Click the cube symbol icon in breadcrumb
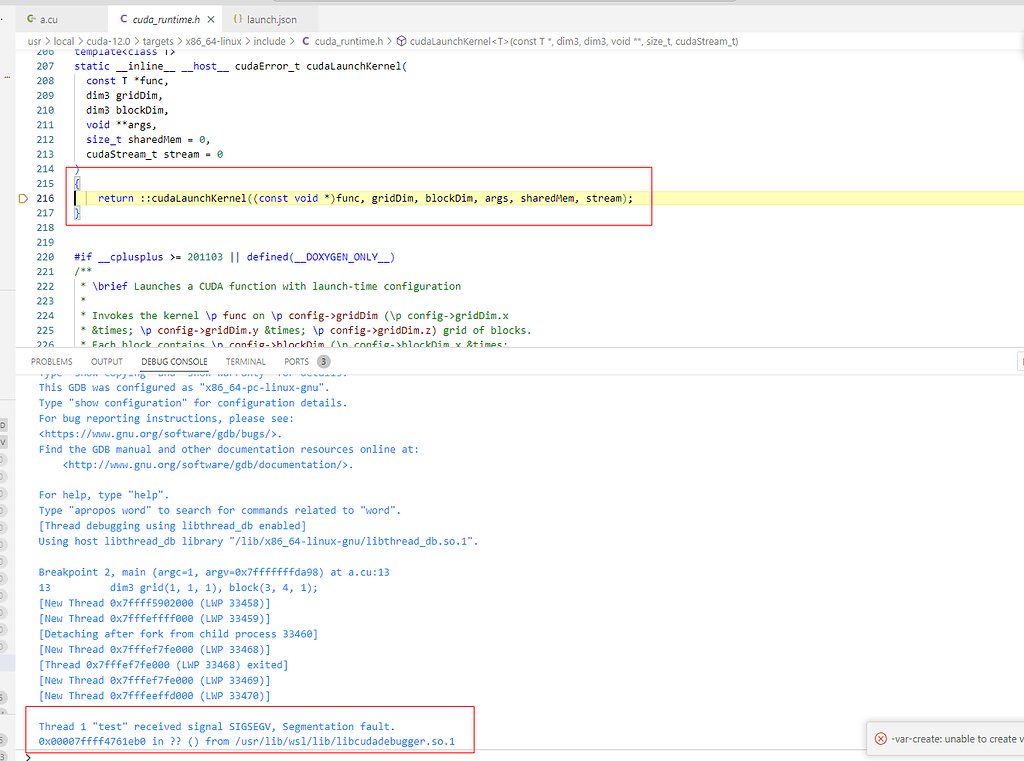This screenshot has height=761, width=1024. [x=402, y=41]
